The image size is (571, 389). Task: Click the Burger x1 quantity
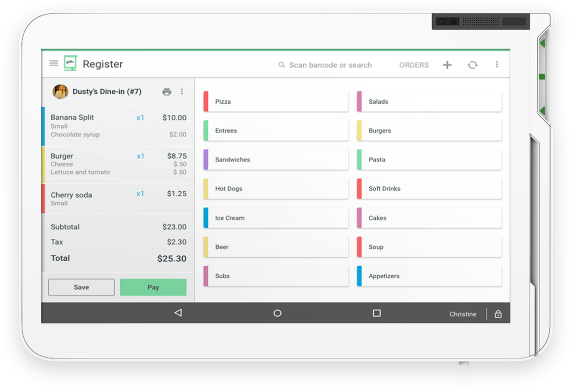(140, 156)
